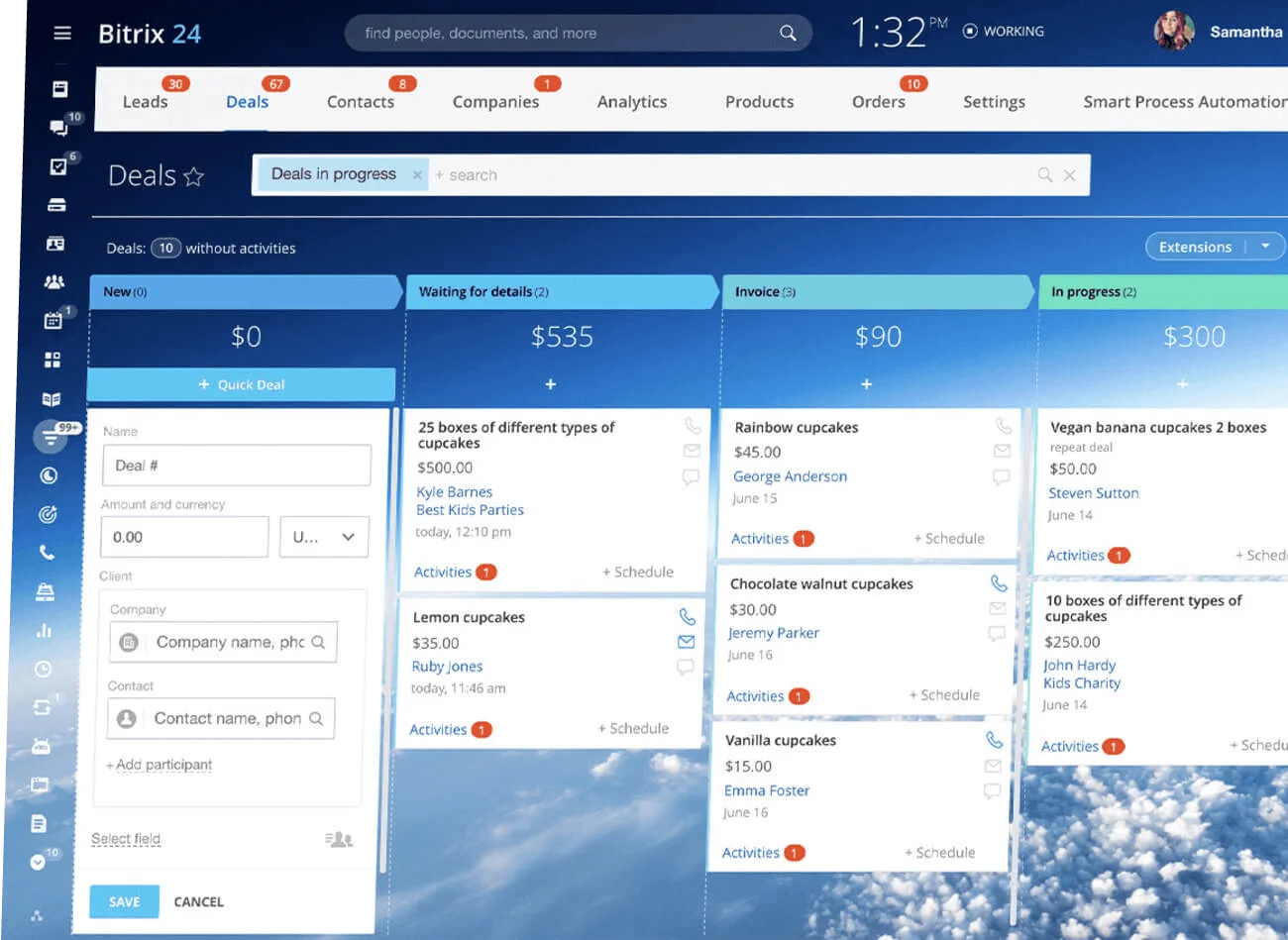Open the hamburger main menu
The width and height of the screenshot is (1288, 940).
(62, 33)
